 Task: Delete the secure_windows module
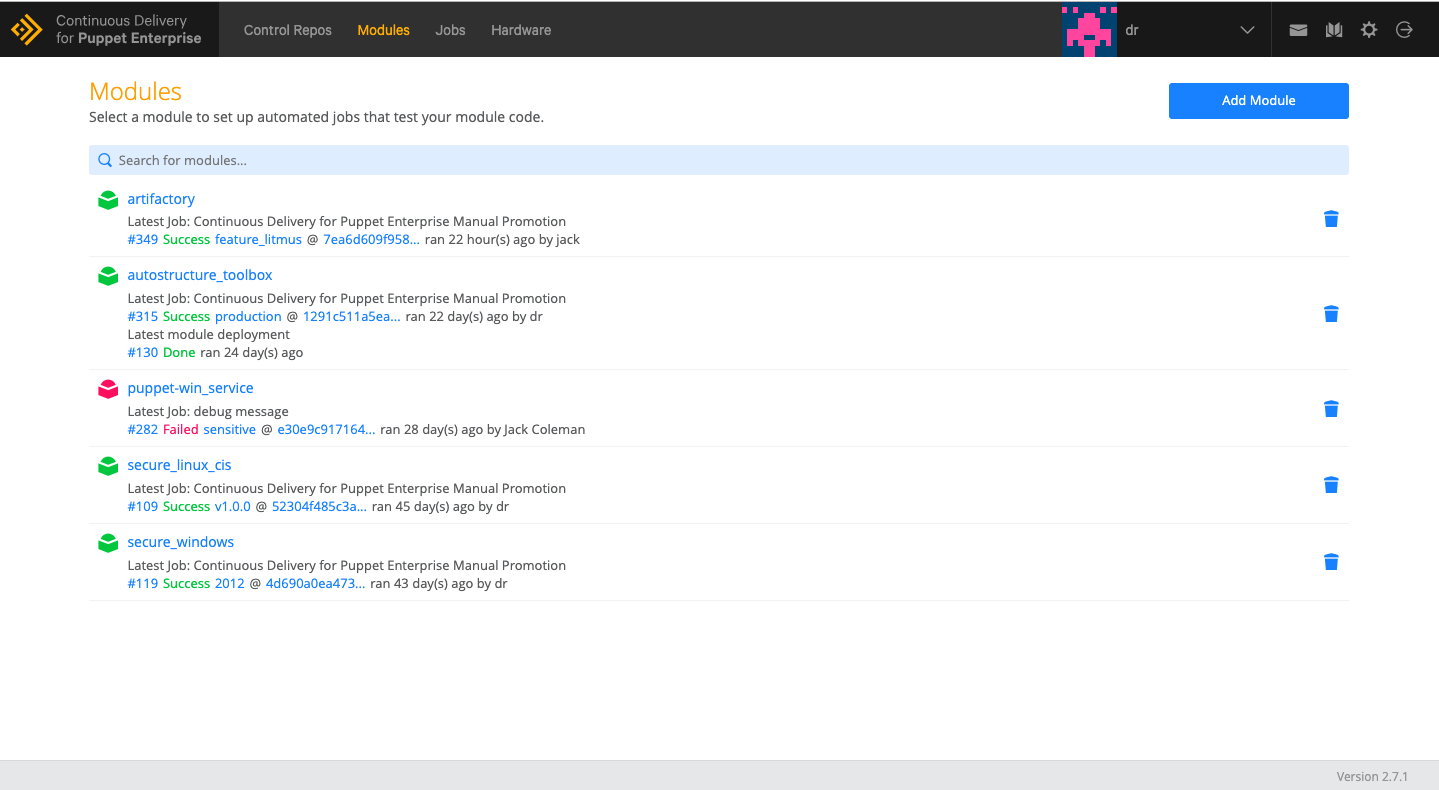pyautogui.click(x=1331, y=562)
